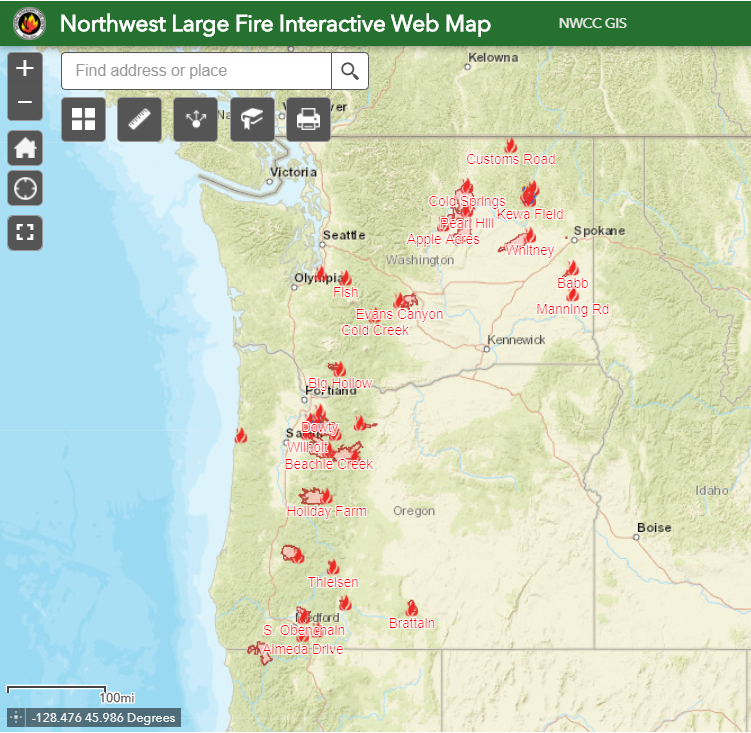Focus the Find address or place field

point(196,71)
